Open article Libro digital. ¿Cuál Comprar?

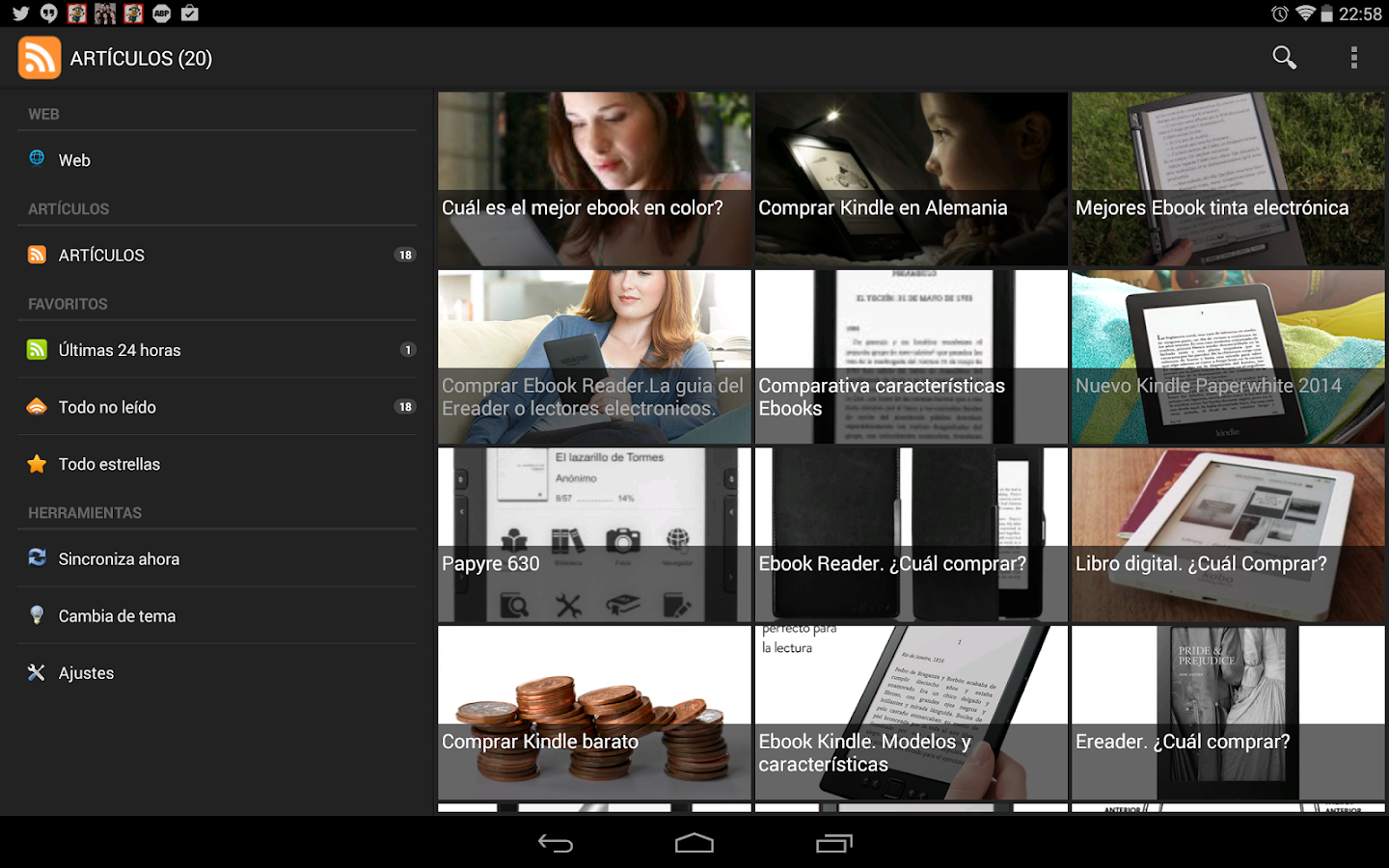pos(1228,534)
